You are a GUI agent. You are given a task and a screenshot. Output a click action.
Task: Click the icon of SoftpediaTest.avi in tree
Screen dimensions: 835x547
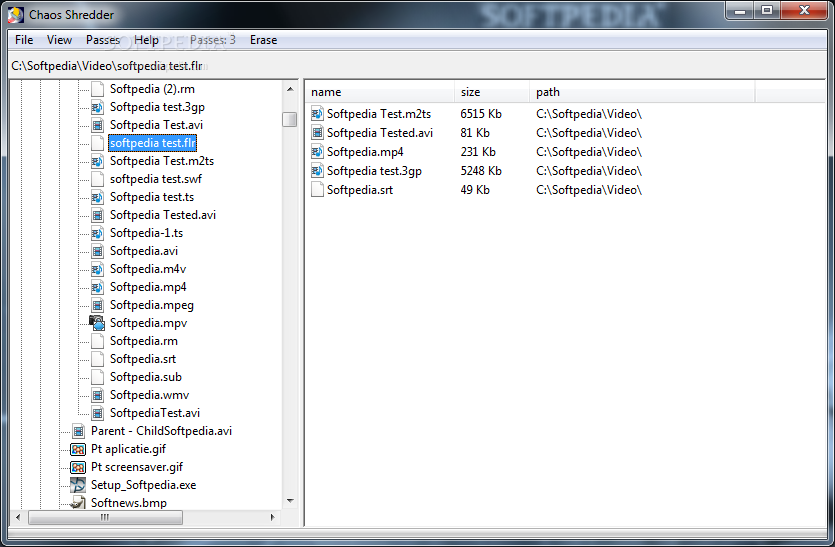[x=97, y=413]
